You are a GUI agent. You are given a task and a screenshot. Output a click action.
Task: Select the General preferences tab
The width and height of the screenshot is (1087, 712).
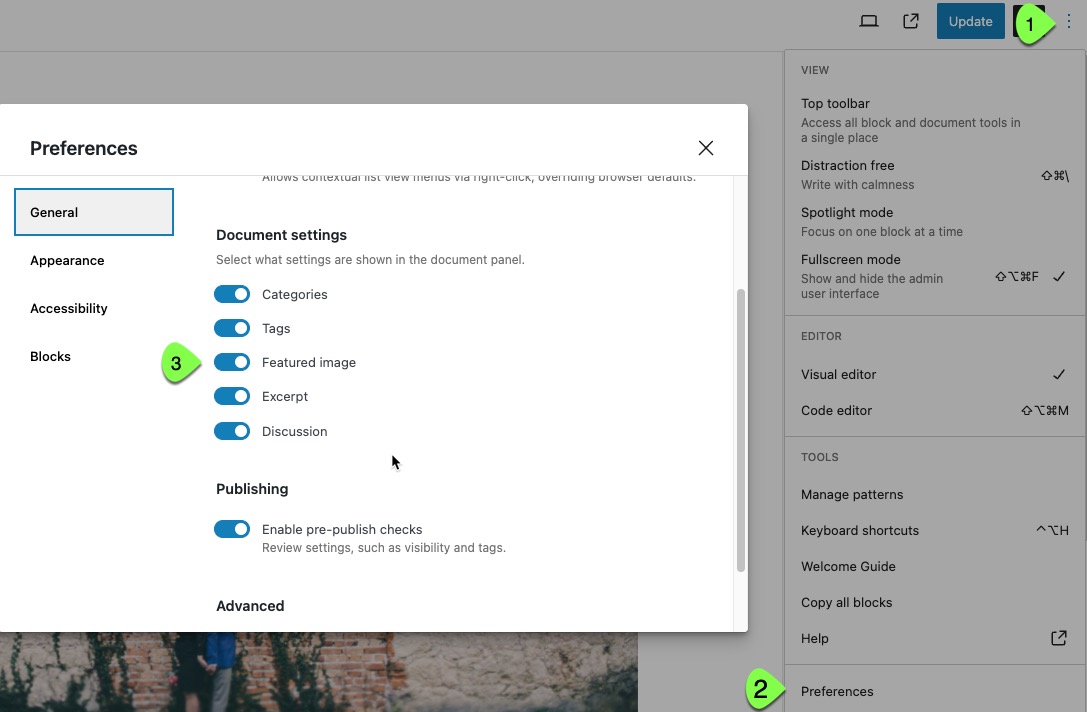[x=94, y=212]
